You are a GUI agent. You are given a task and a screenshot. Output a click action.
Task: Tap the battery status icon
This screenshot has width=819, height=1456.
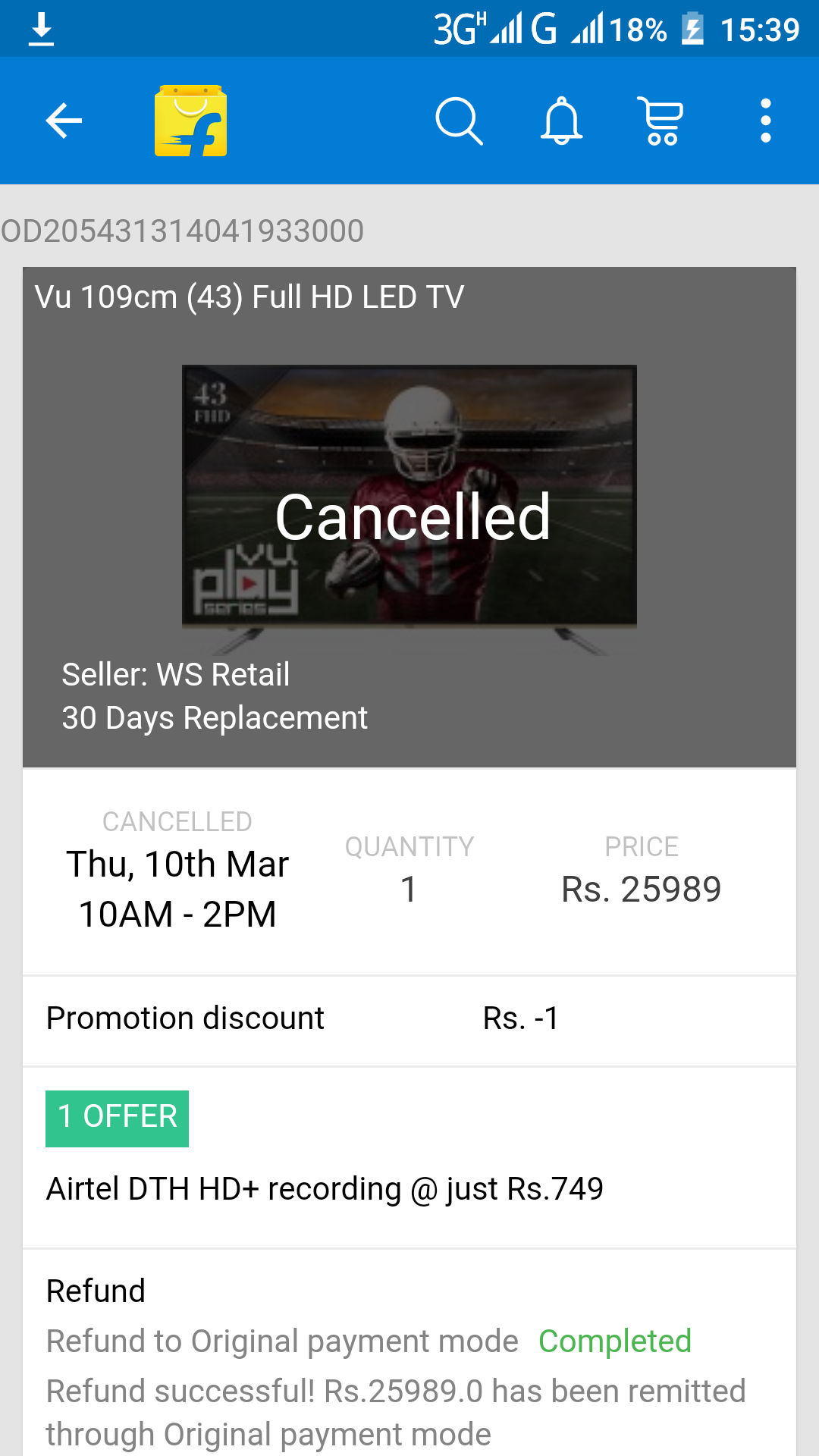point(692,30)
